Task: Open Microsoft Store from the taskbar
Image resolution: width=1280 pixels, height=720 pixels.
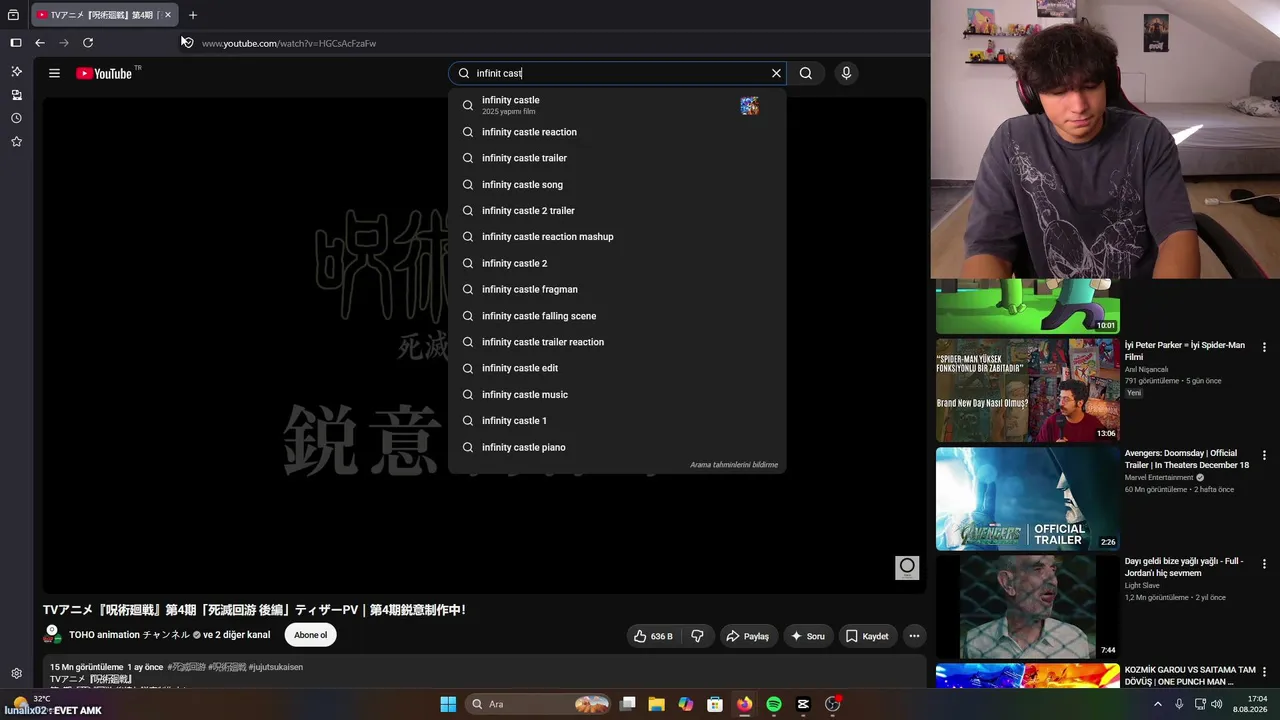Action: coord(715,704)
